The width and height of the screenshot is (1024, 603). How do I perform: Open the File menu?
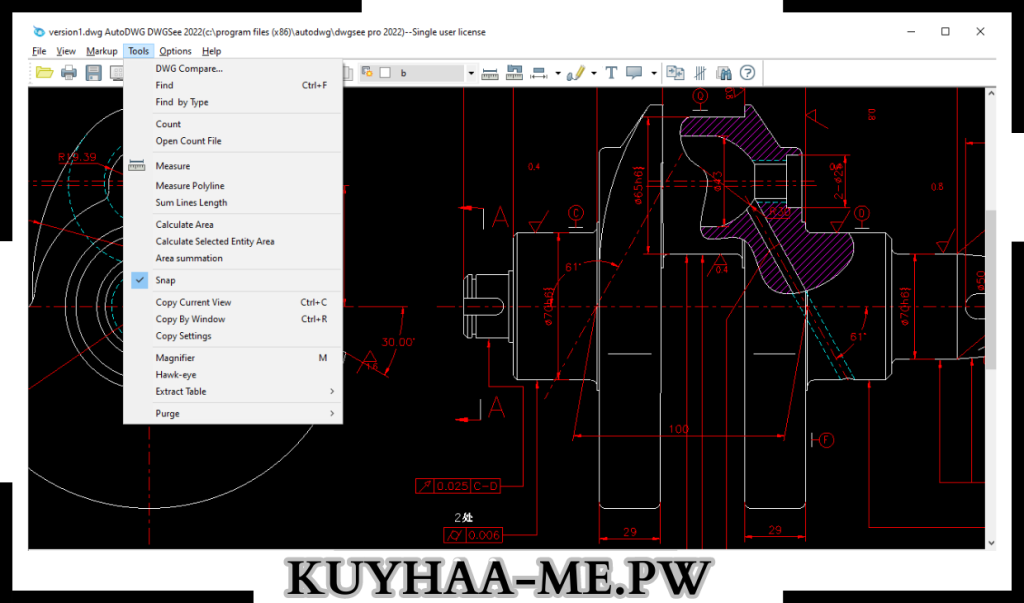point(39,51)
